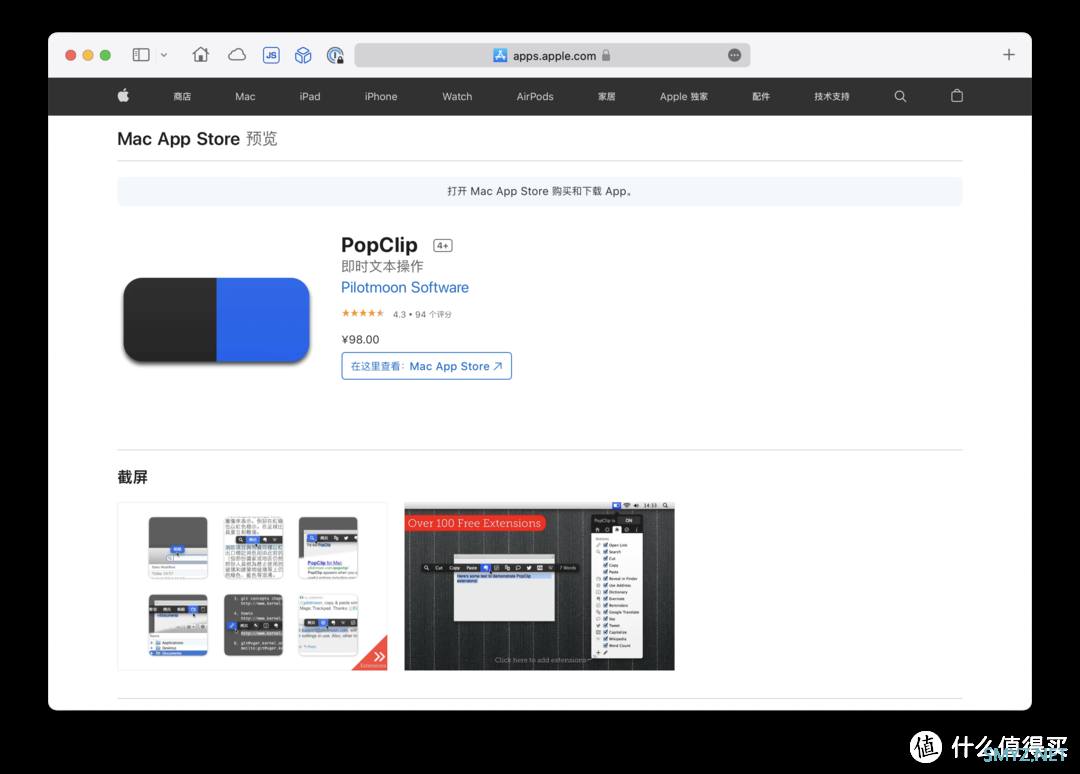
Task: Open the Over 100 Free Extensions screenshot
Action: point(539,586)
